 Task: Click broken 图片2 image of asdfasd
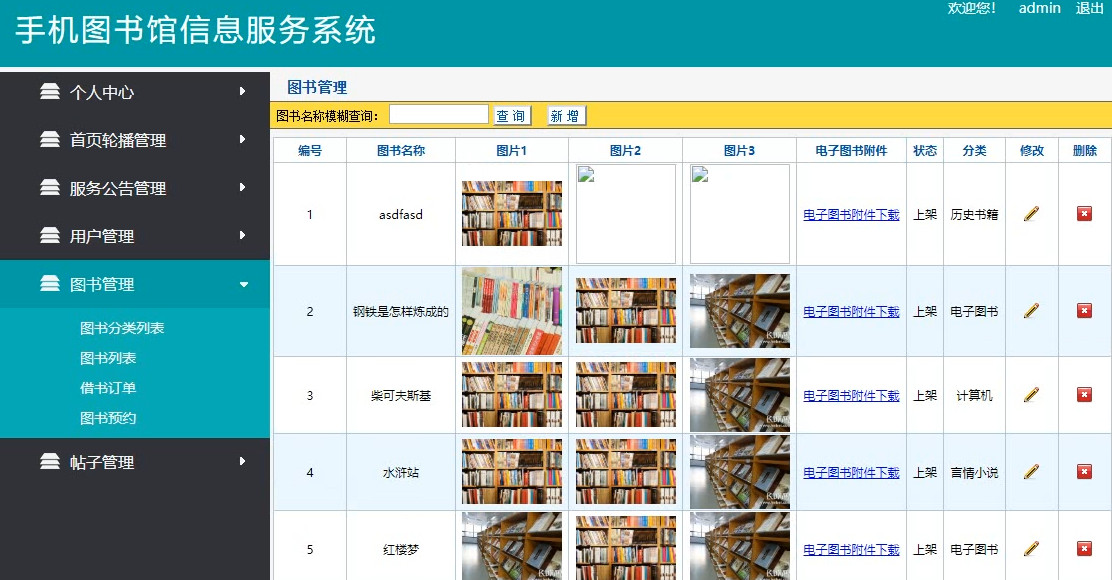point(626,214)
